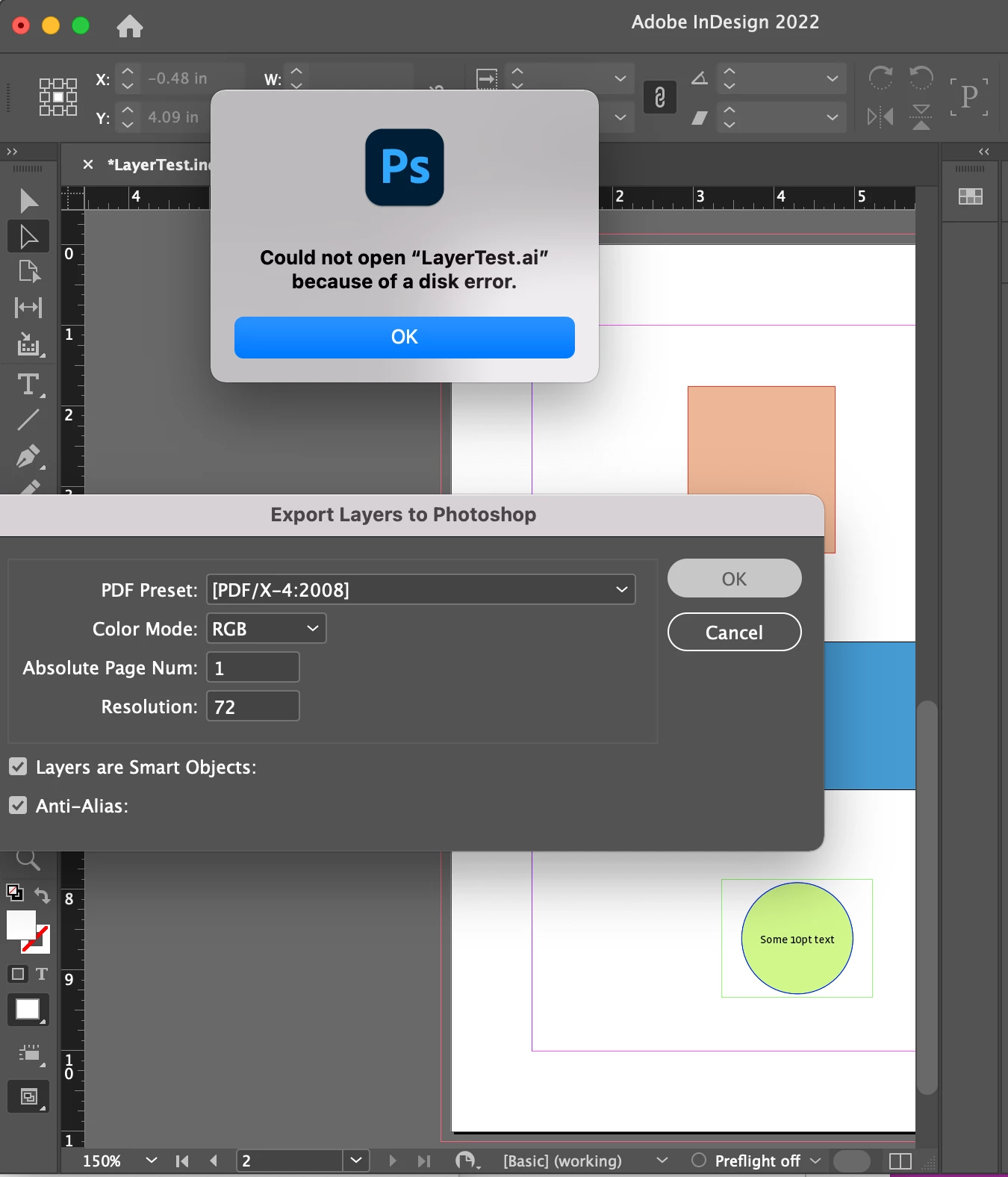This screenshot has height=1177, width=1008.
Task: Select the Pen tool
Action: point(28,456)
